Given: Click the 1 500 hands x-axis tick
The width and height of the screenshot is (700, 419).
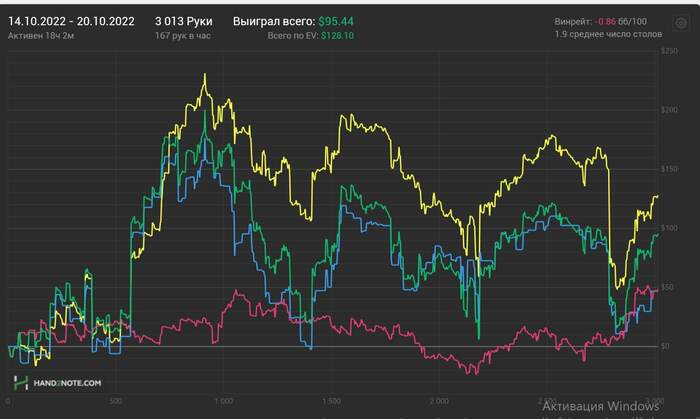Looking at the screenshot, I should pyautogui.click(x=332, y=401).
